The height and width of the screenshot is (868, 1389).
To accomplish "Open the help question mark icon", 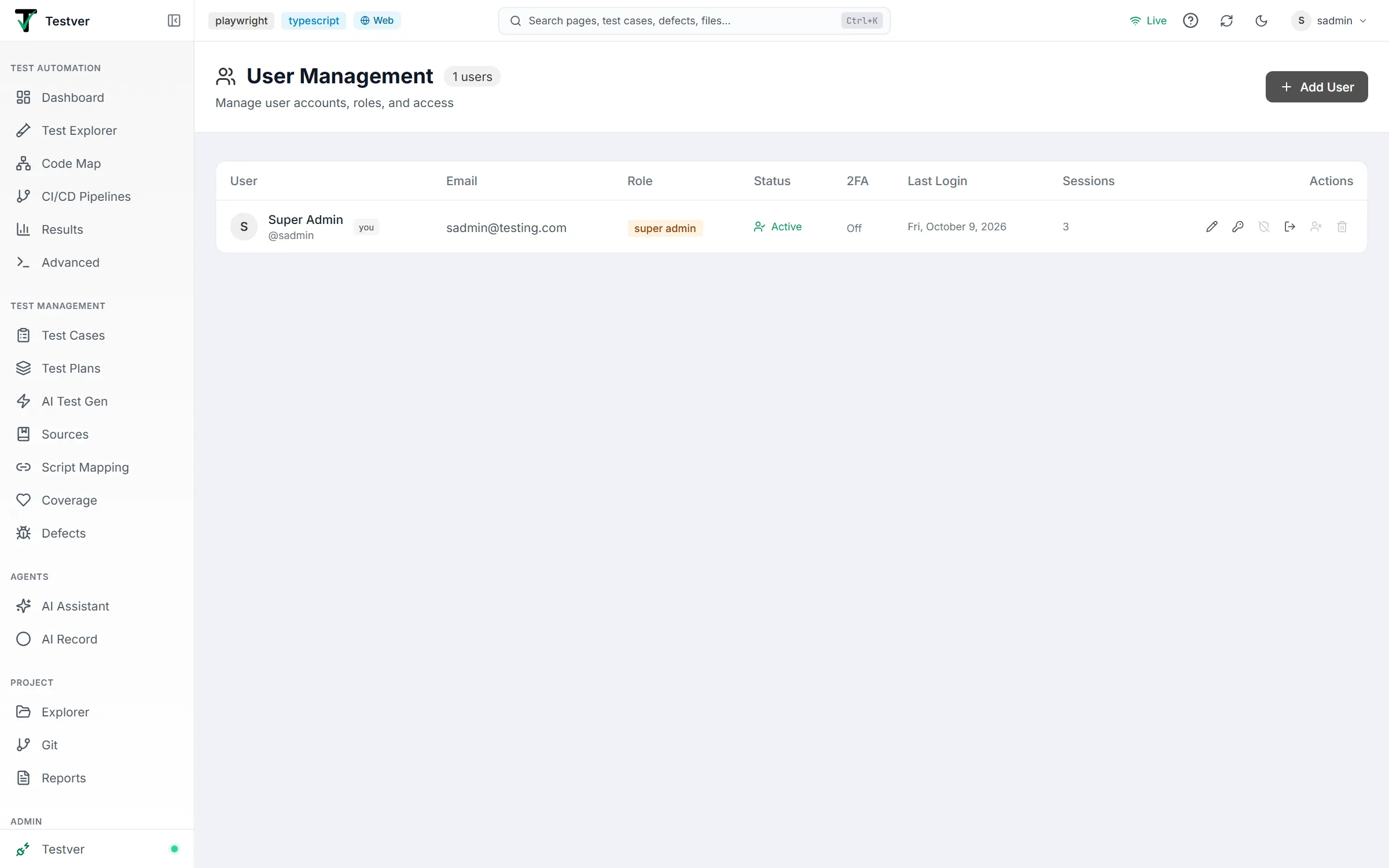I will pyautogui.click(x=1190, y=21).
